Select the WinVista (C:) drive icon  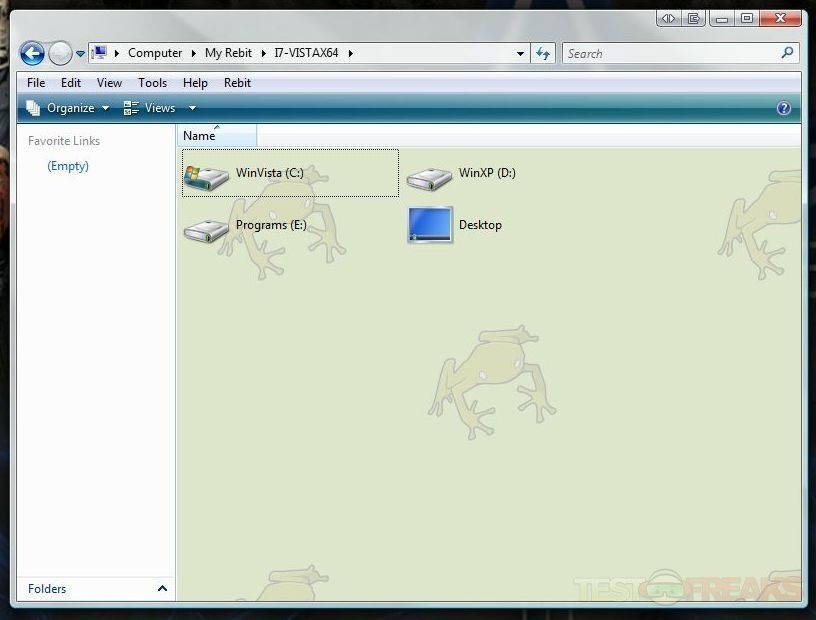(x=207, y=176)
